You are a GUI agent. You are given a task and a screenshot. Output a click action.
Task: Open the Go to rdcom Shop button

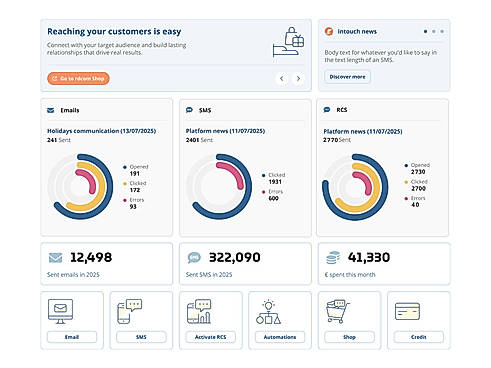coord(78,78)
